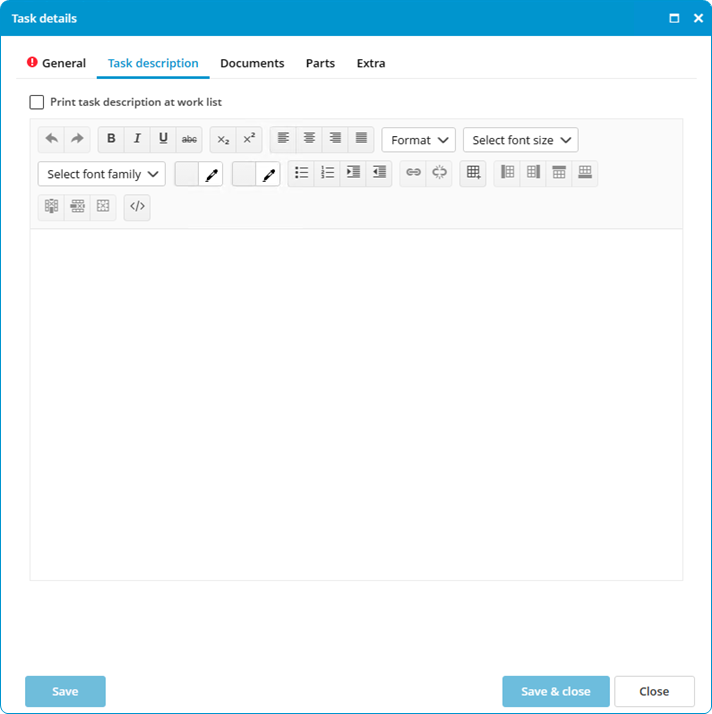
Task: Align text left
Action: click(283, 139)
